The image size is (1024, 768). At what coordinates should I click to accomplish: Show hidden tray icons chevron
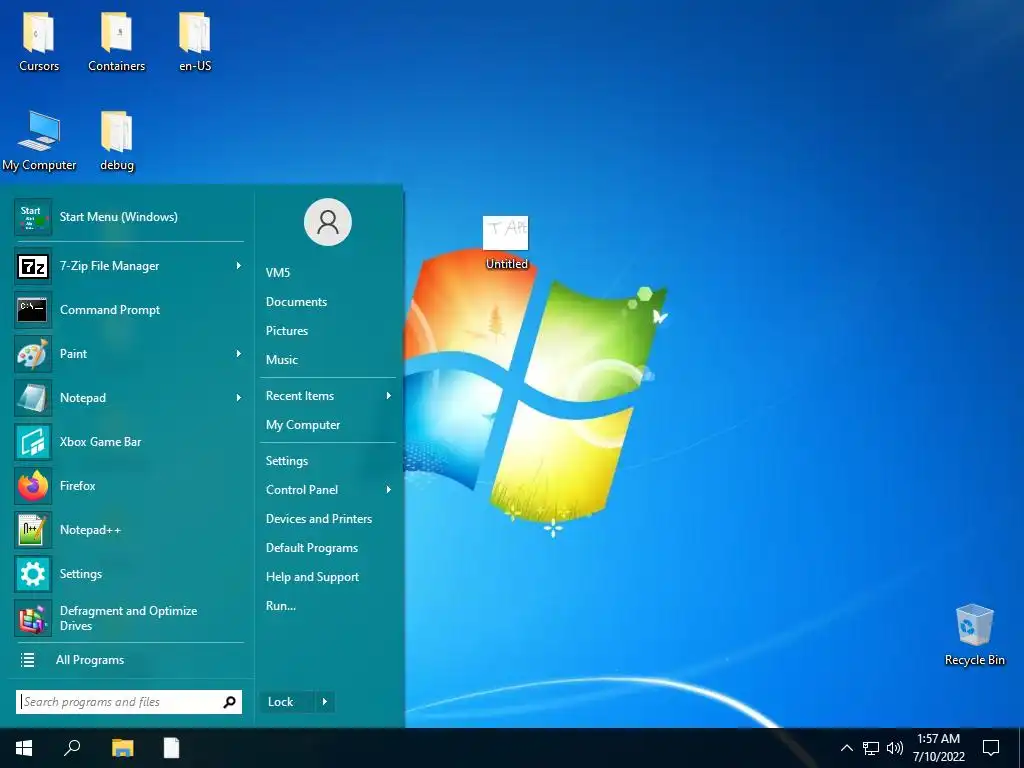pos(846,748)
